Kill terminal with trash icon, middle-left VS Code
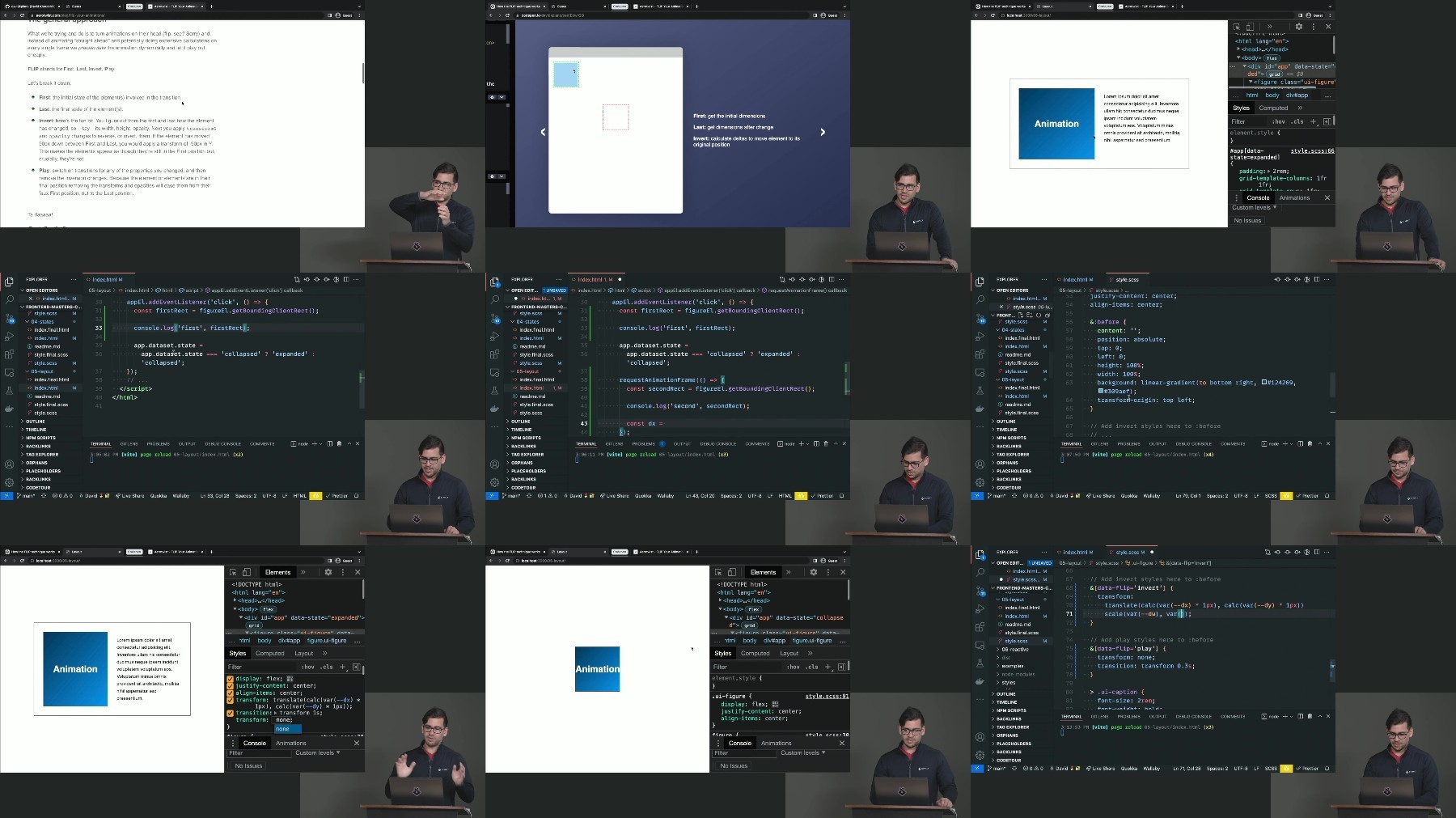 [x=339, y=443]
